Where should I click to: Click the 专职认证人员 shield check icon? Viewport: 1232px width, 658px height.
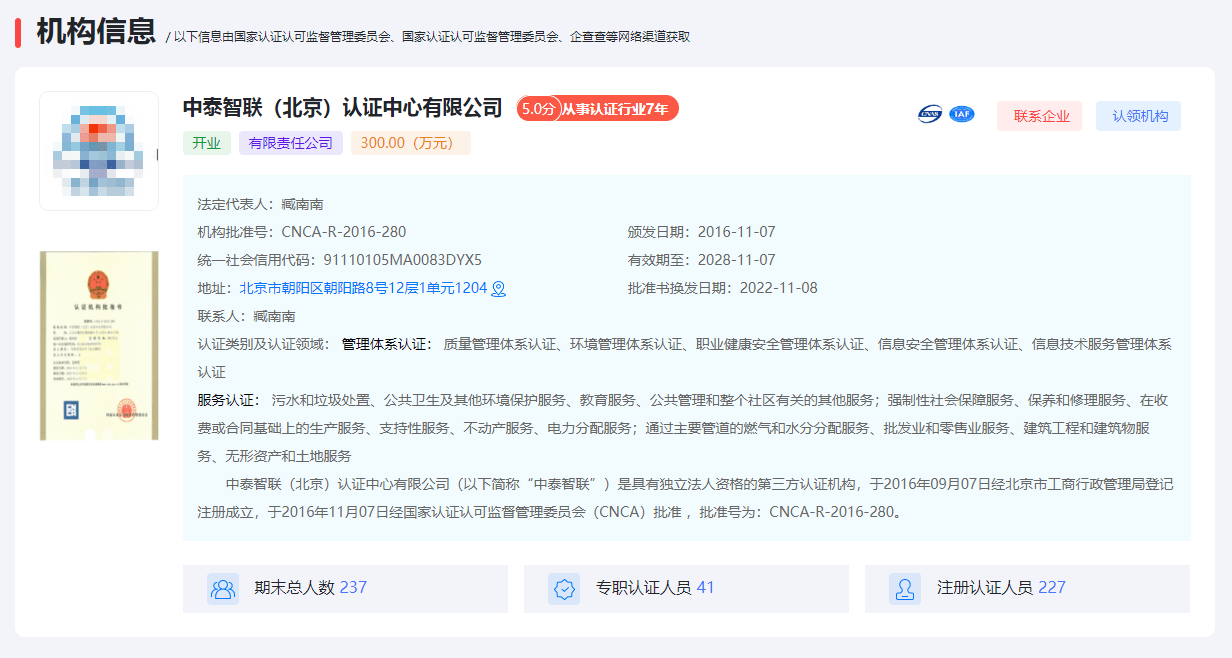(564, 589)
